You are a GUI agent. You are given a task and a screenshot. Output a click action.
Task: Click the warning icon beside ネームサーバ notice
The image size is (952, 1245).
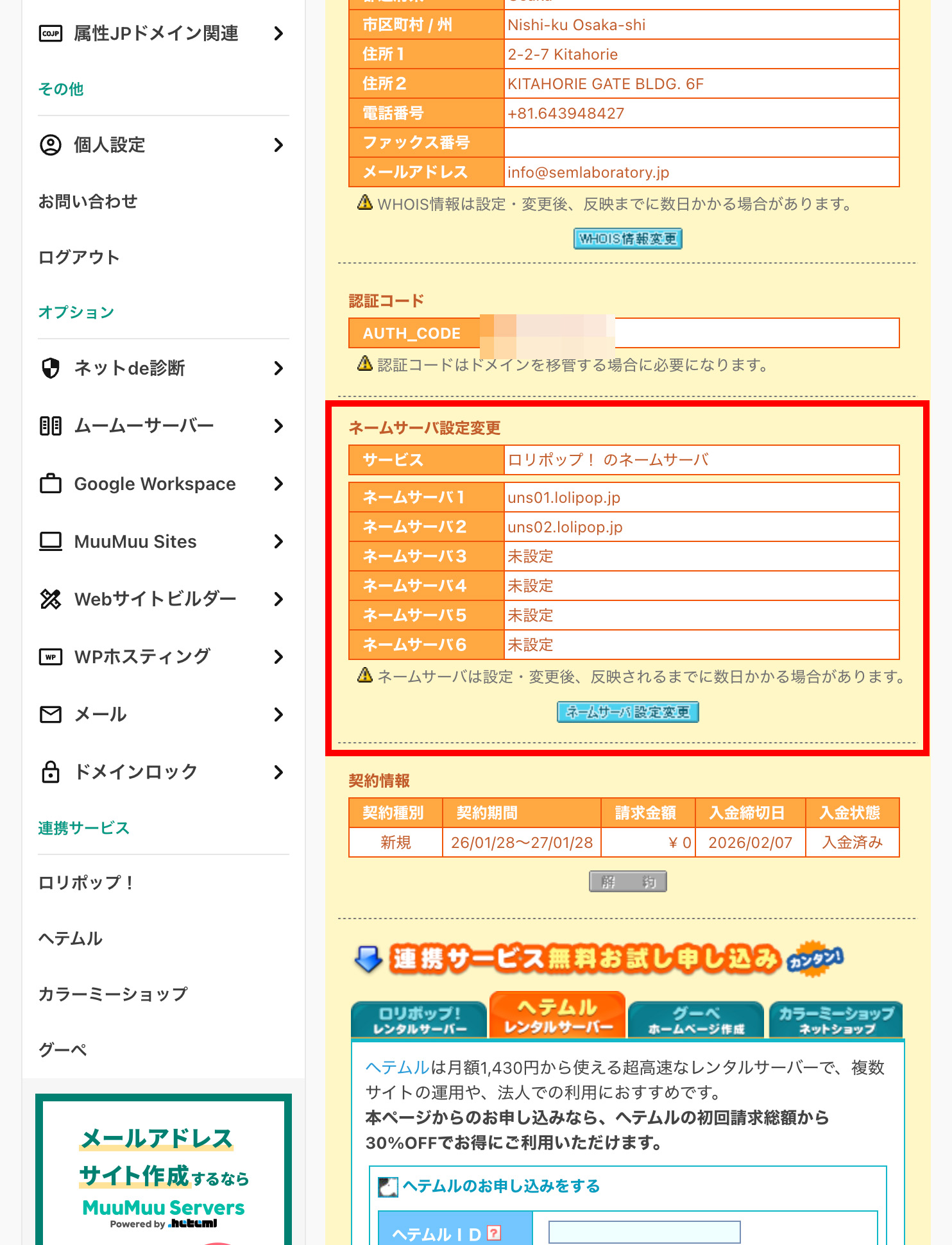(x=365, y=675)
